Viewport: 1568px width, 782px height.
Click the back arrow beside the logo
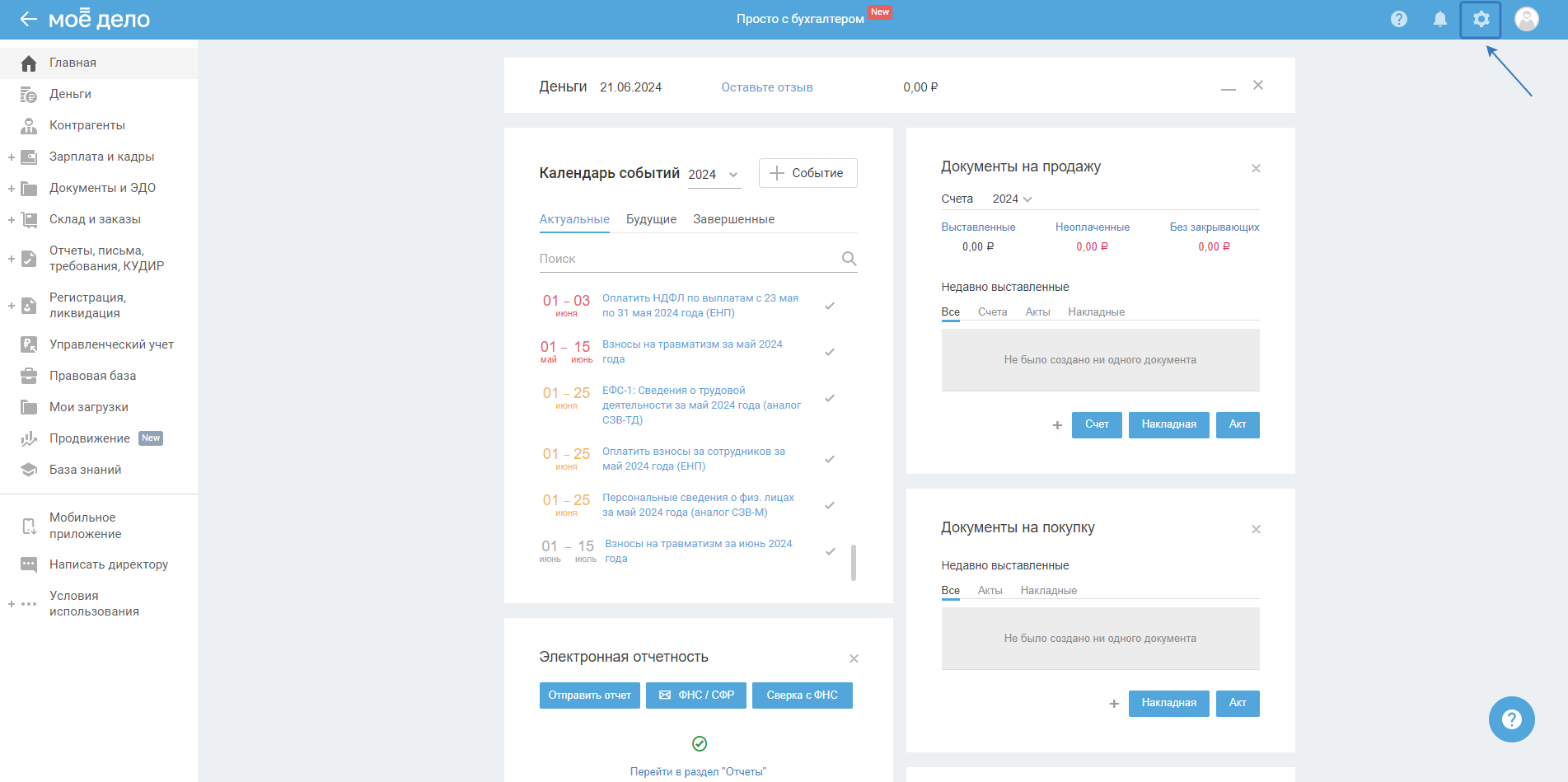[28, 19]
